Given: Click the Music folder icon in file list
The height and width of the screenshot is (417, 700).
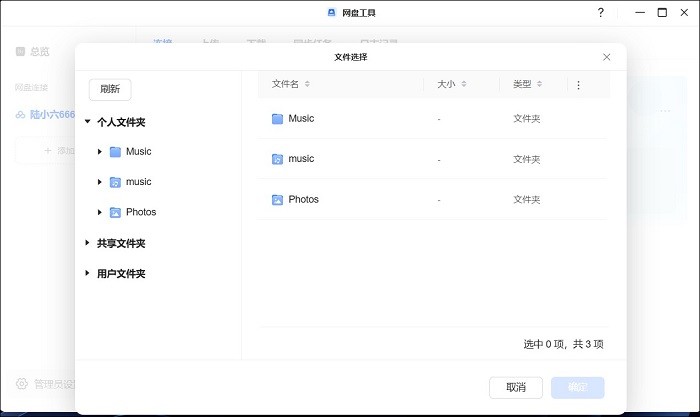Looking at the screenshot, I should [277, 119].
